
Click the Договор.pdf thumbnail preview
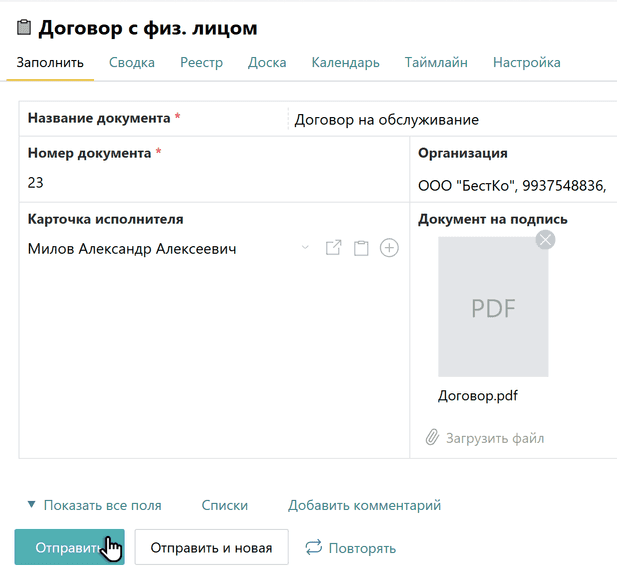tap(493, 307)
